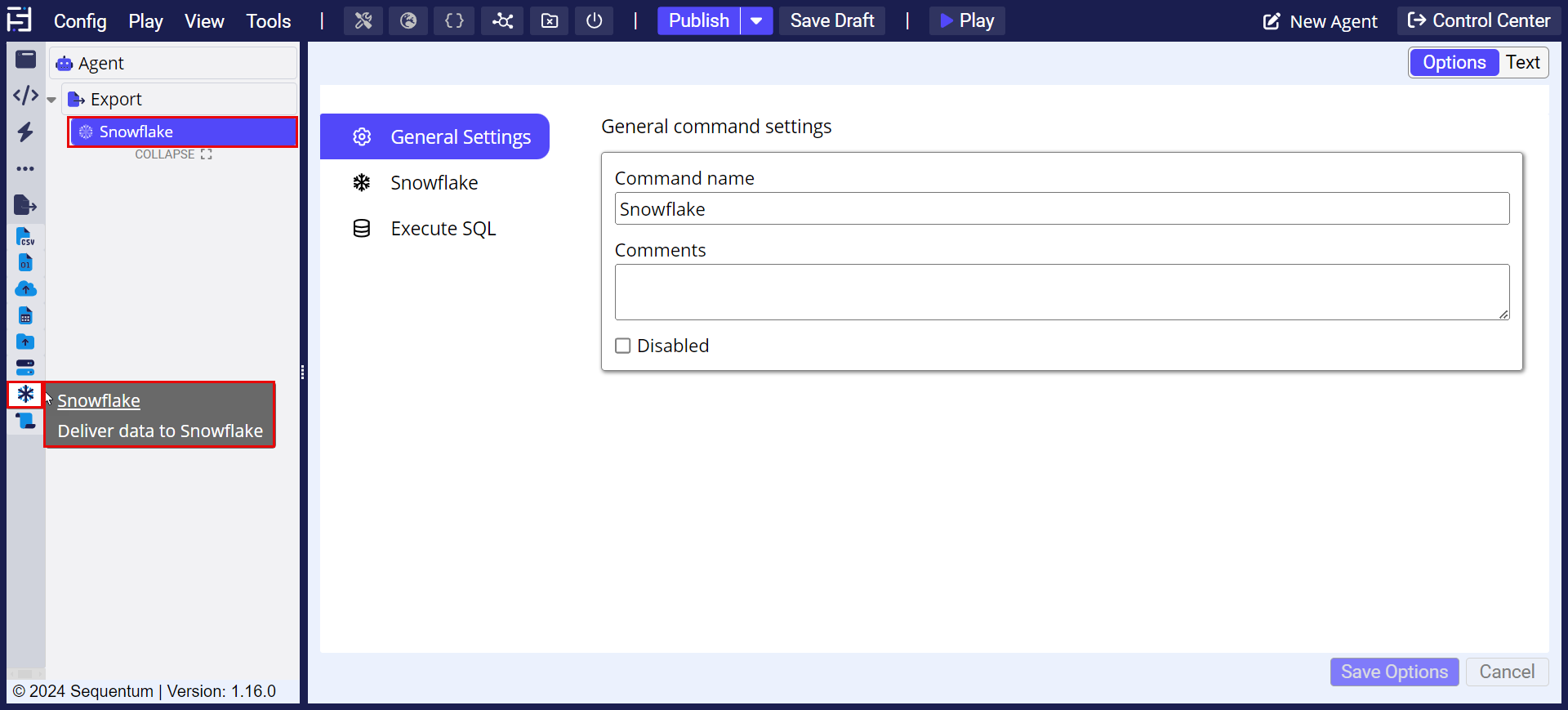This screenshot has height=710, width=1568.
Task: Toggle the Disabled checkbox
Action: [x=623, y=346]
